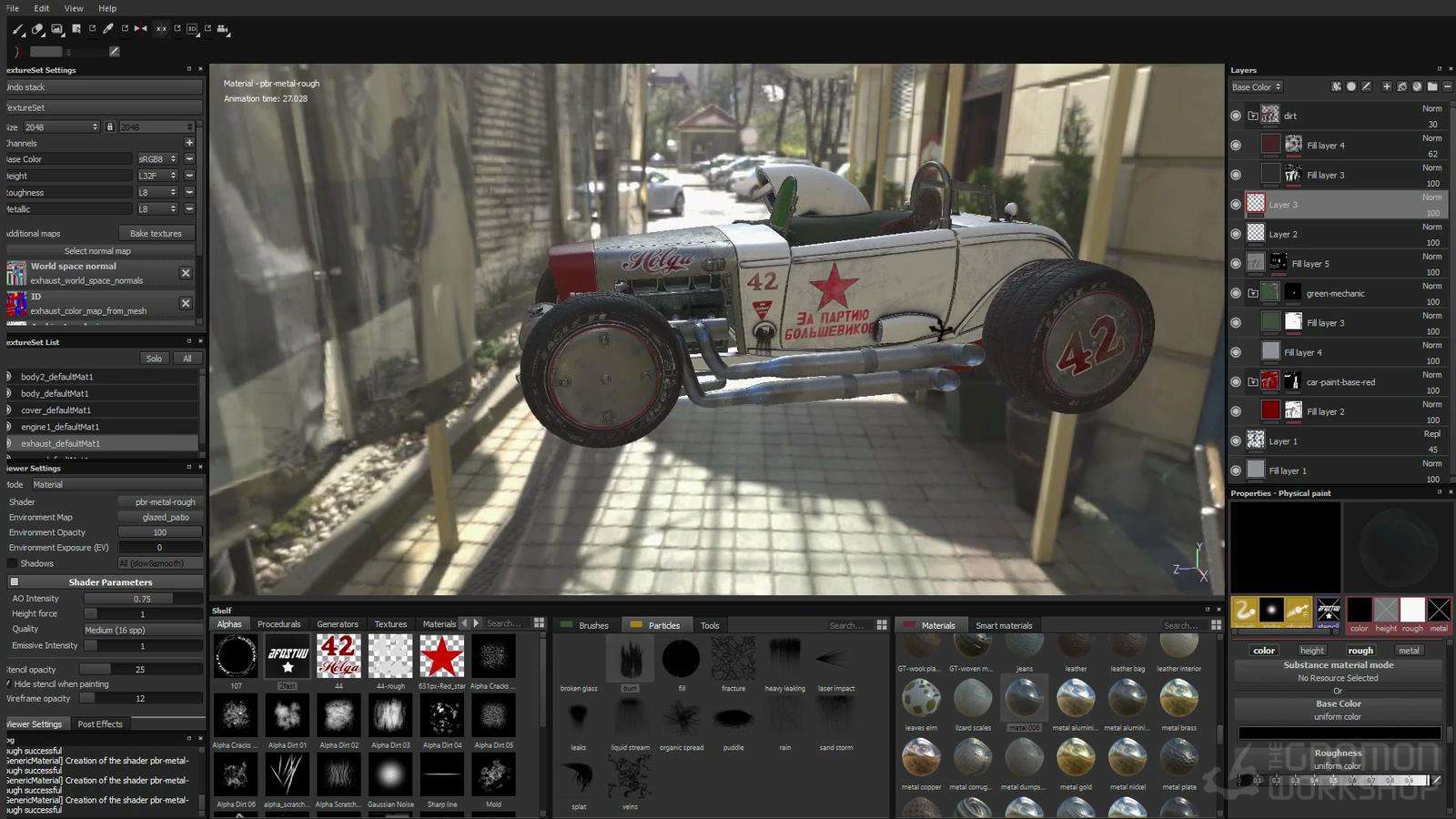Viewport: 1456px width, 819px height.
Task: Select the Paint brush tool in toolbar
Action: (x=18, y=29)
